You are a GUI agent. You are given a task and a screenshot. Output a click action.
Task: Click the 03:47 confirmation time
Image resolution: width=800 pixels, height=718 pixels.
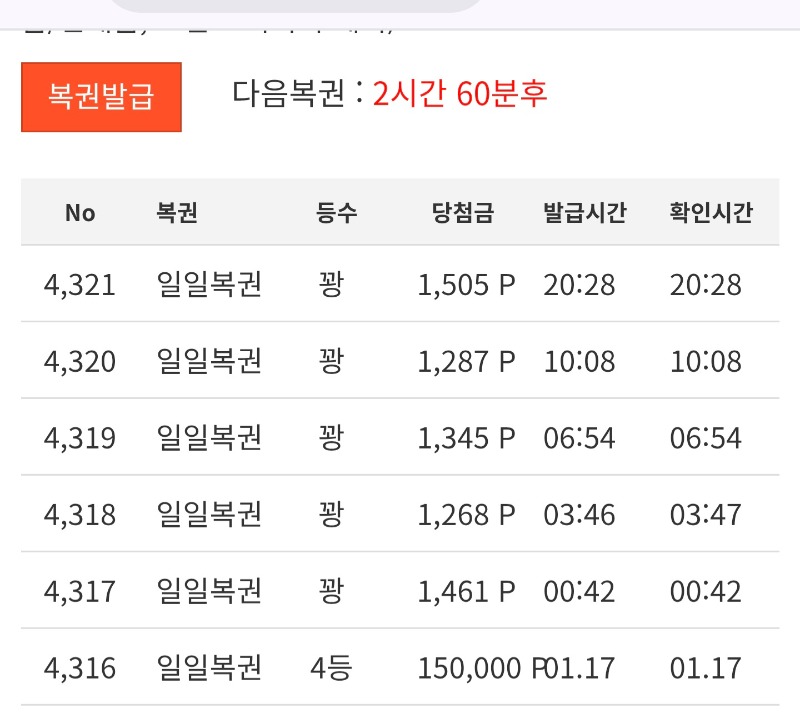(706, 515)
